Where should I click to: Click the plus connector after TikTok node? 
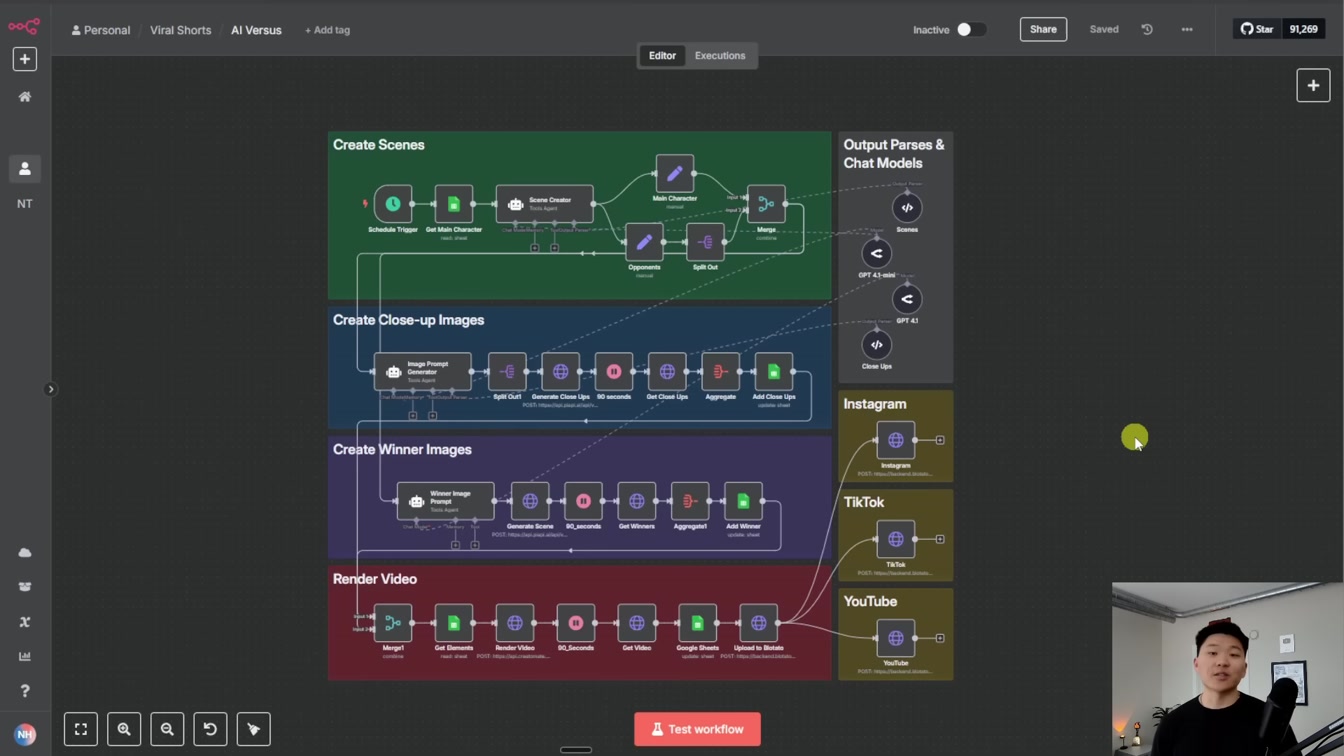coord(940,539)
